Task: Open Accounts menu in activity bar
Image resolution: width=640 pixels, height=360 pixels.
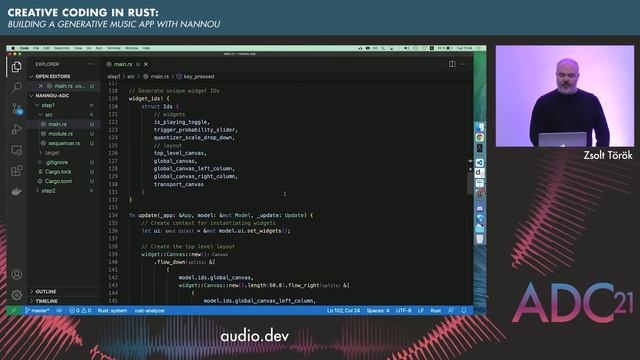Action: coord(16,274)
